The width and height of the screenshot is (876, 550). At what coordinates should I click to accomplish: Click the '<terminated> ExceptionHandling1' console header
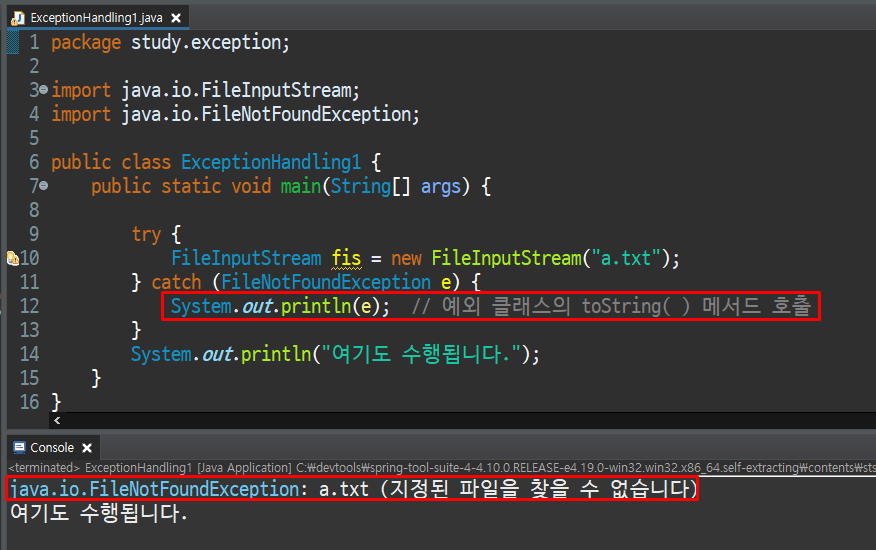coord(101,468)
